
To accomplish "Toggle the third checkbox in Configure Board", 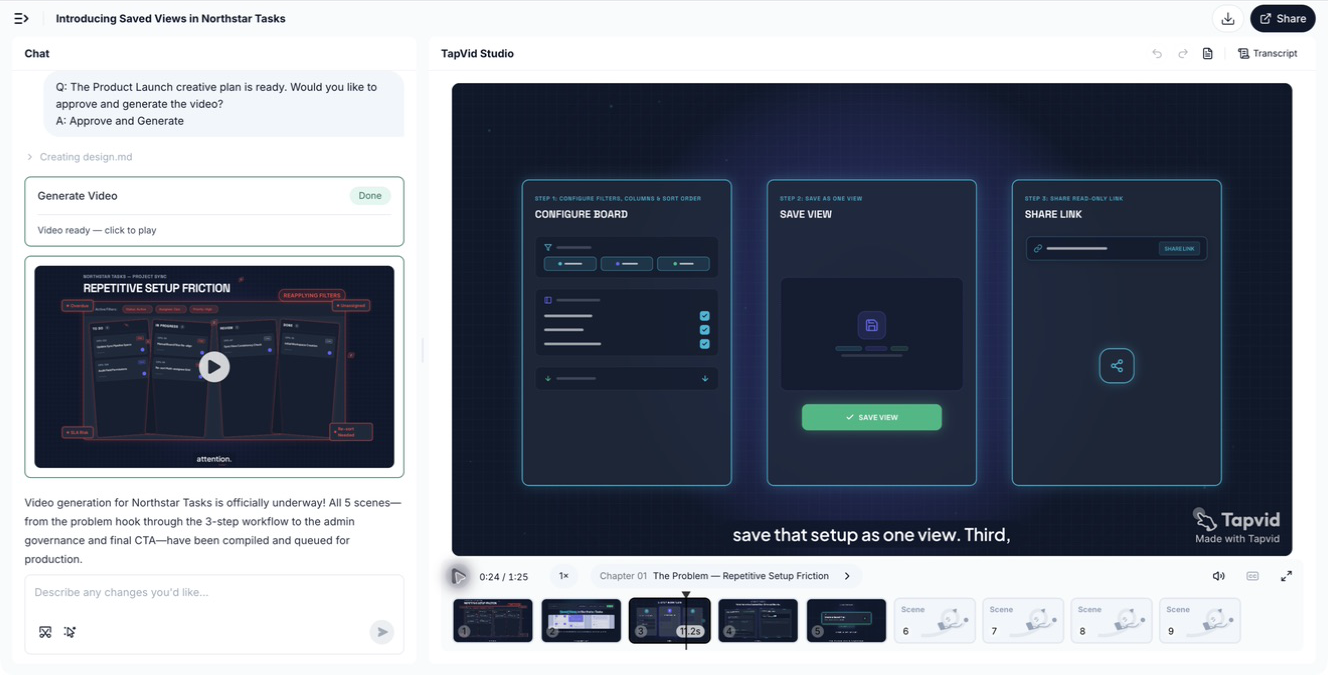I will [704, 344].
